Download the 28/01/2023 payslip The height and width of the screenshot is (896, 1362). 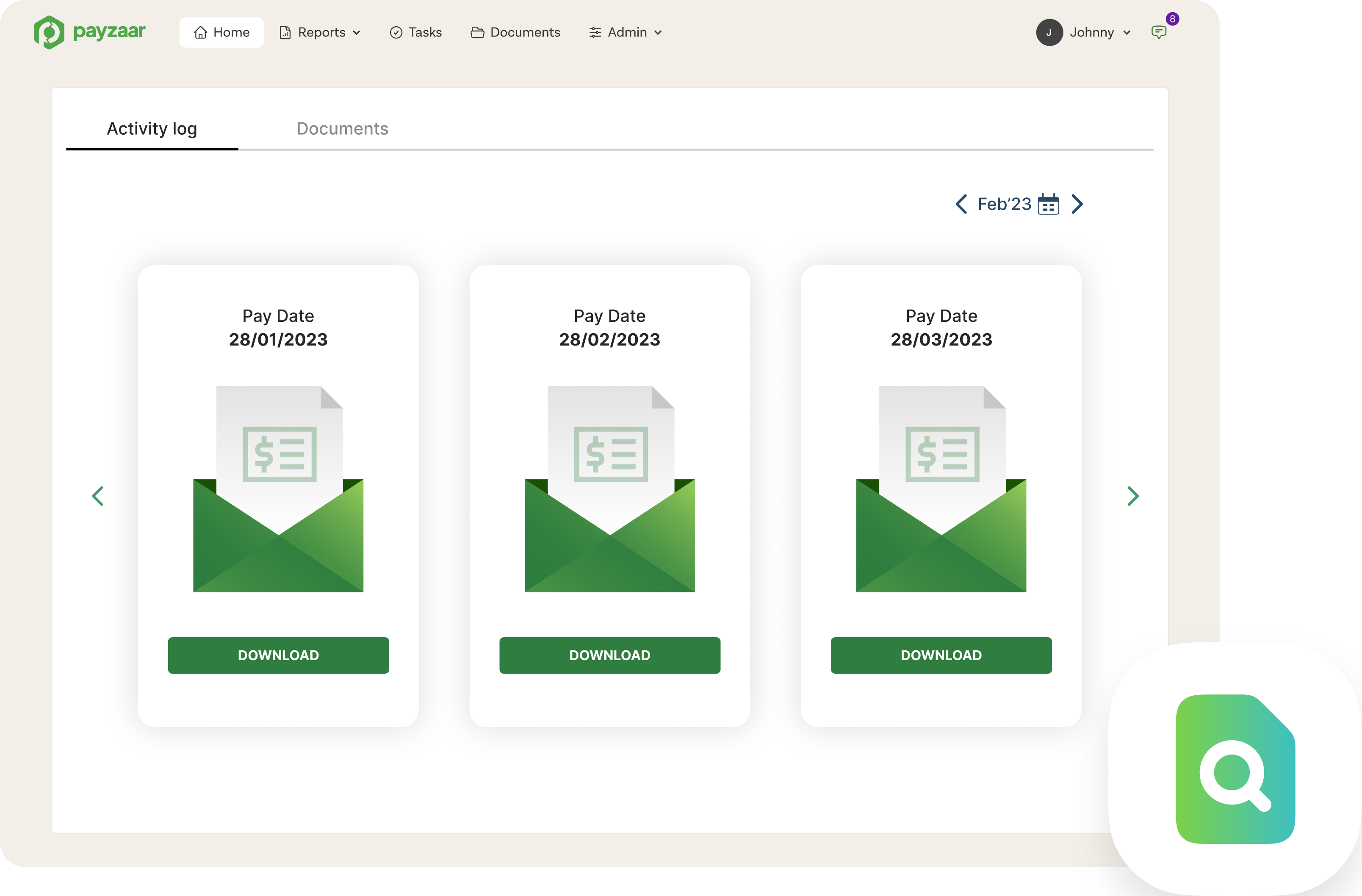(x=278, y=655)
